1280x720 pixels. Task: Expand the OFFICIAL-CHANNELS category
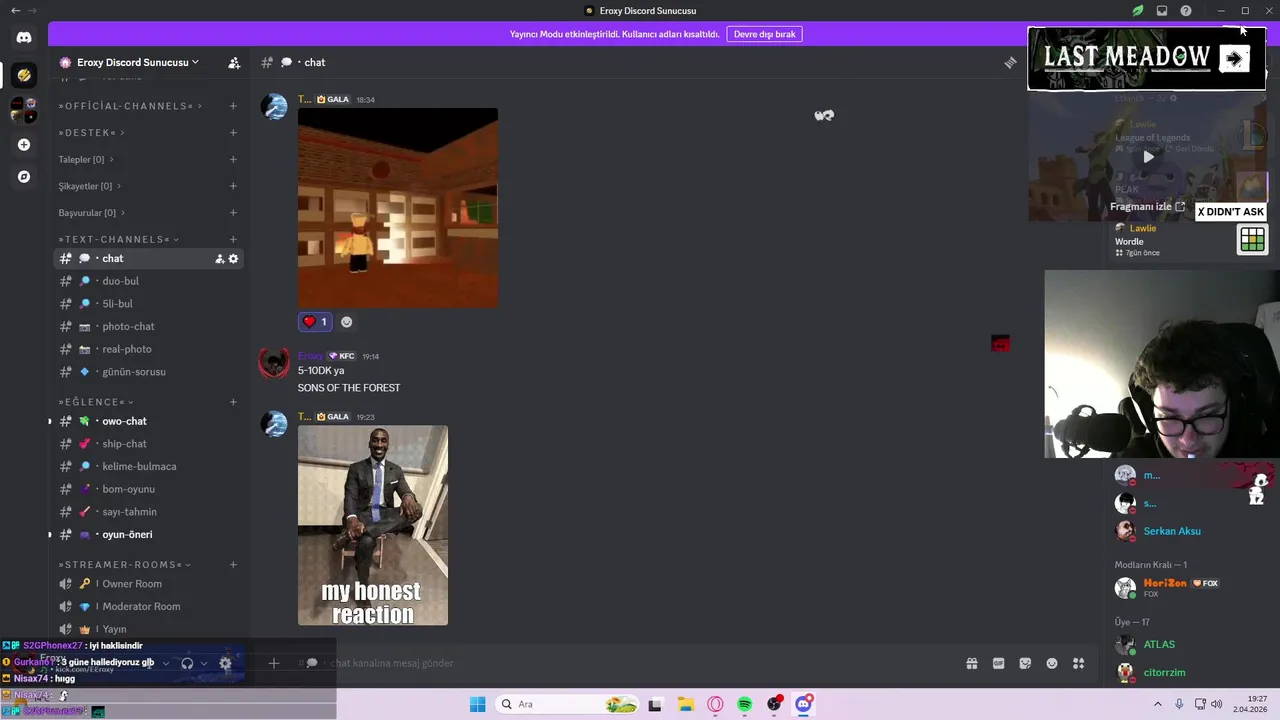point(130,106)
